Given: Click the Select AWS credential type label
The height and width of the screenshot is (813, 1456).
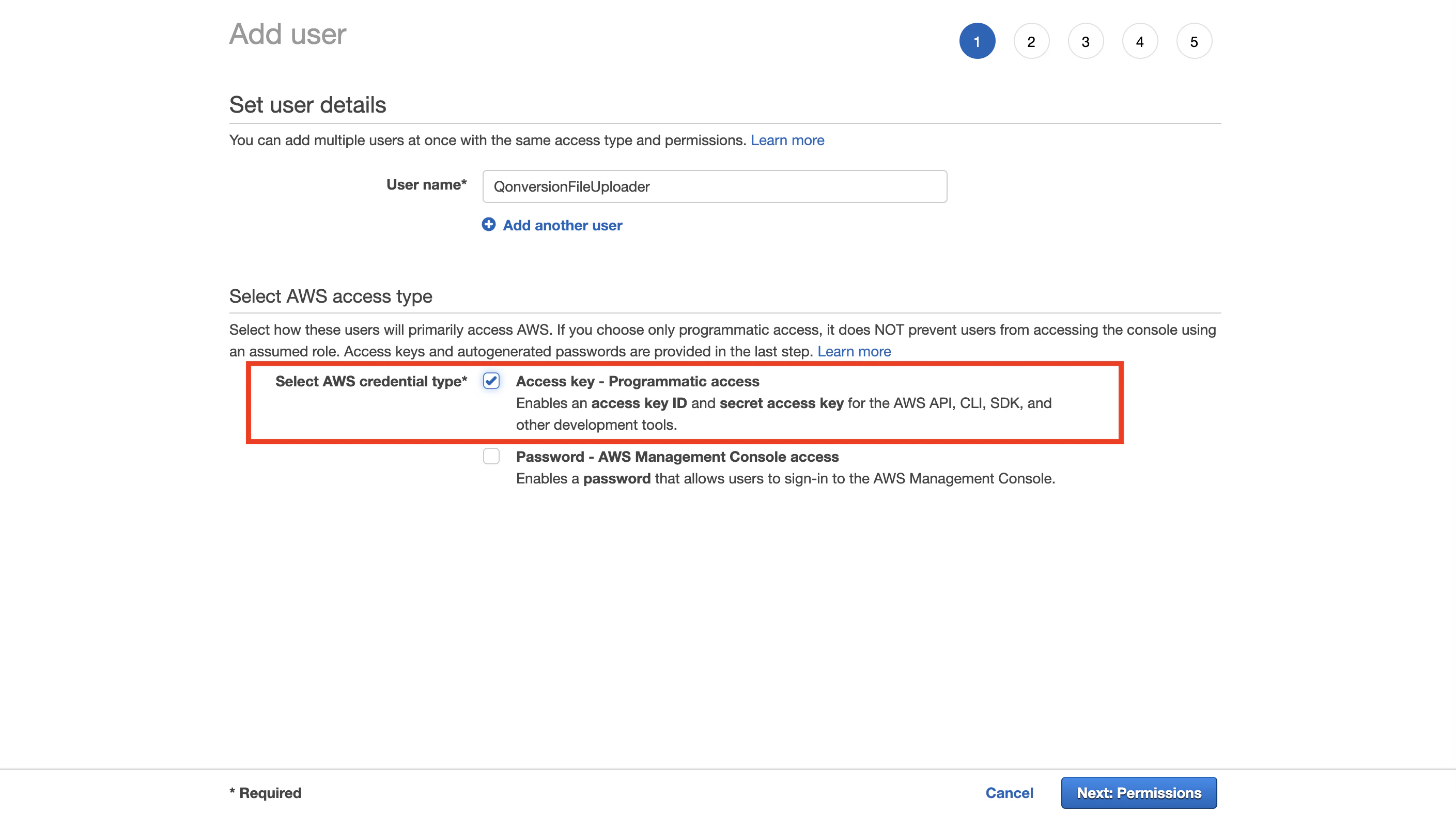Looking at the screenshot, I should pyautogui.click(x=371, y=381).
